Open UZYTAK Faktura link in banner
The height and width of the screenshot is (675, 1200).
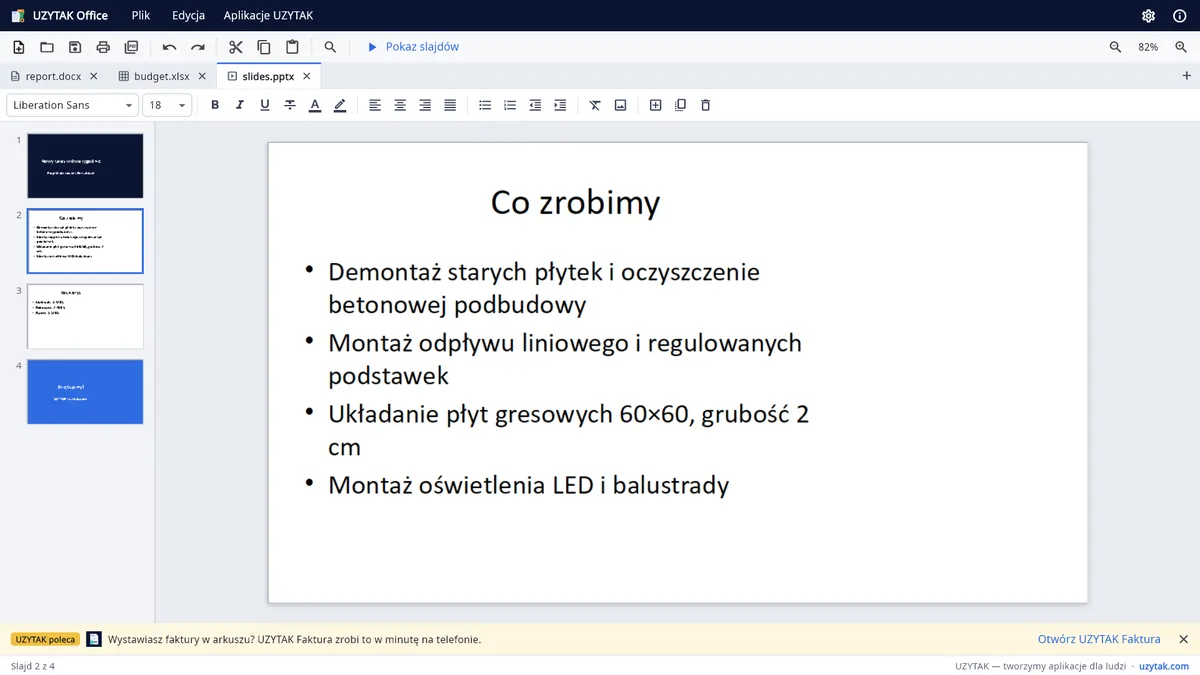1099,639
